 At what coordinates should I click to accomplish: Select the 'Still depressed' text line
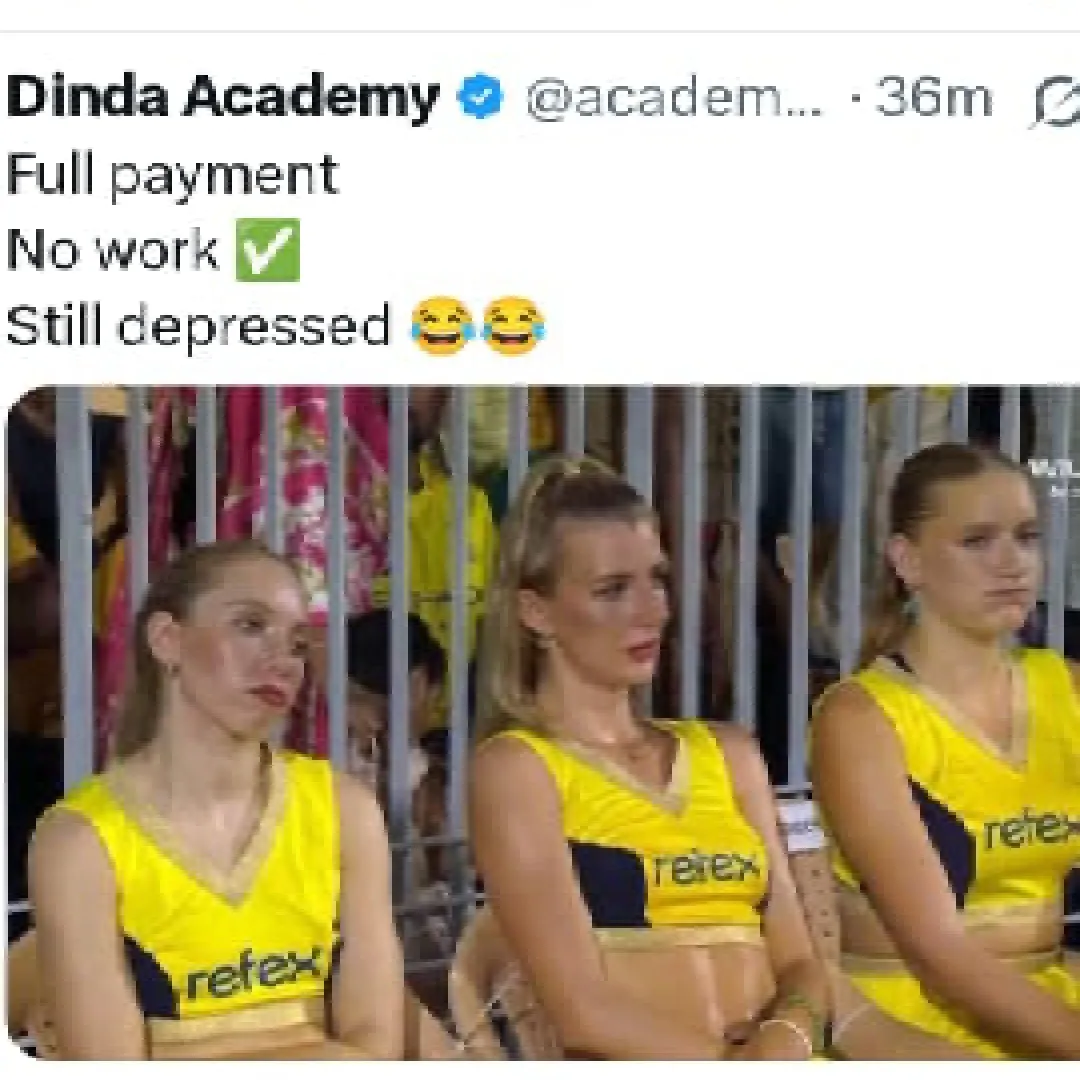tap(198, 326)
